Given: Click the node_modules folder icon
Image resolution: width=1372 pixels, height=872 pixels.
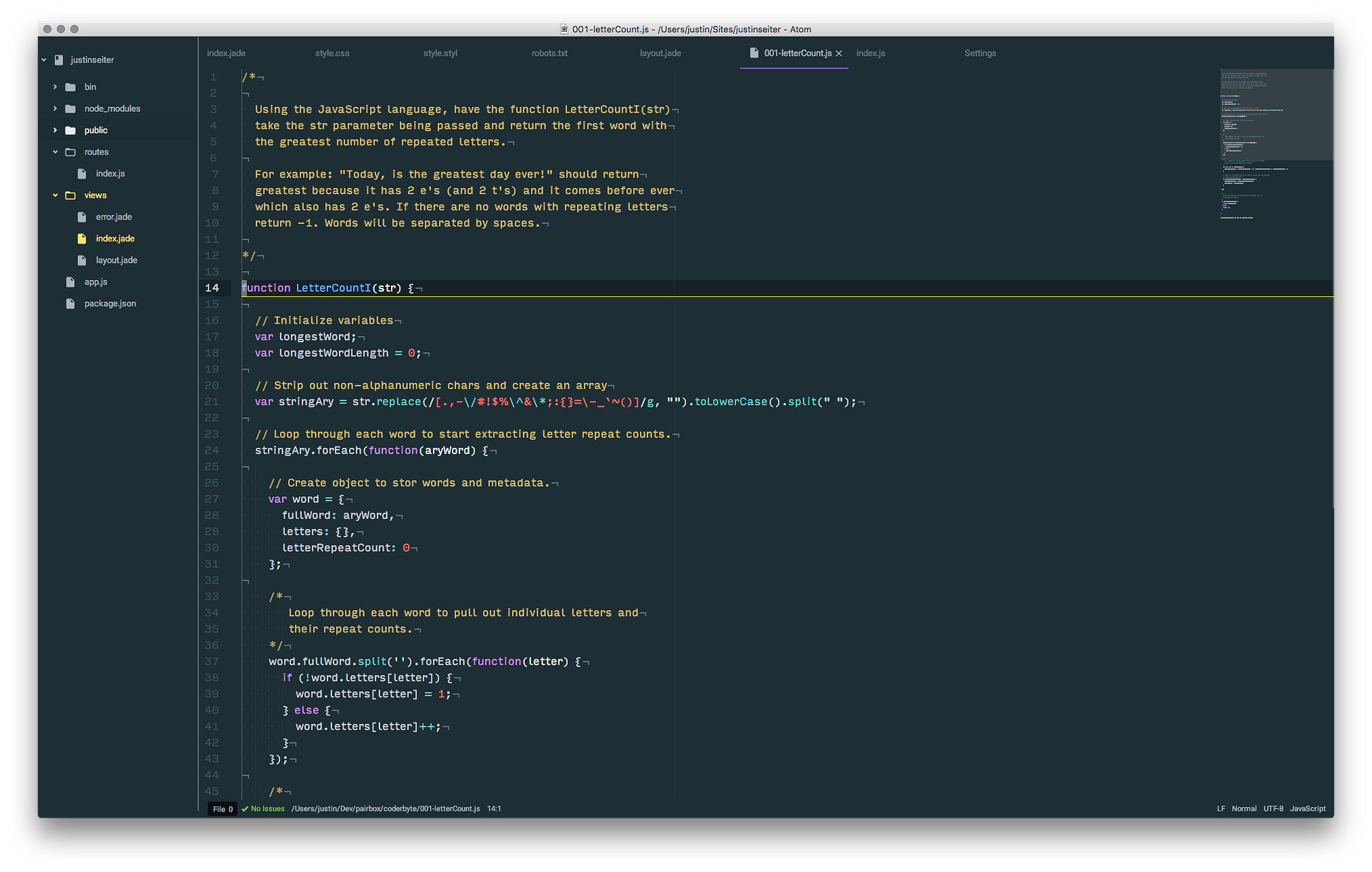Looking at the screenshot, I should tap(70, 109).
